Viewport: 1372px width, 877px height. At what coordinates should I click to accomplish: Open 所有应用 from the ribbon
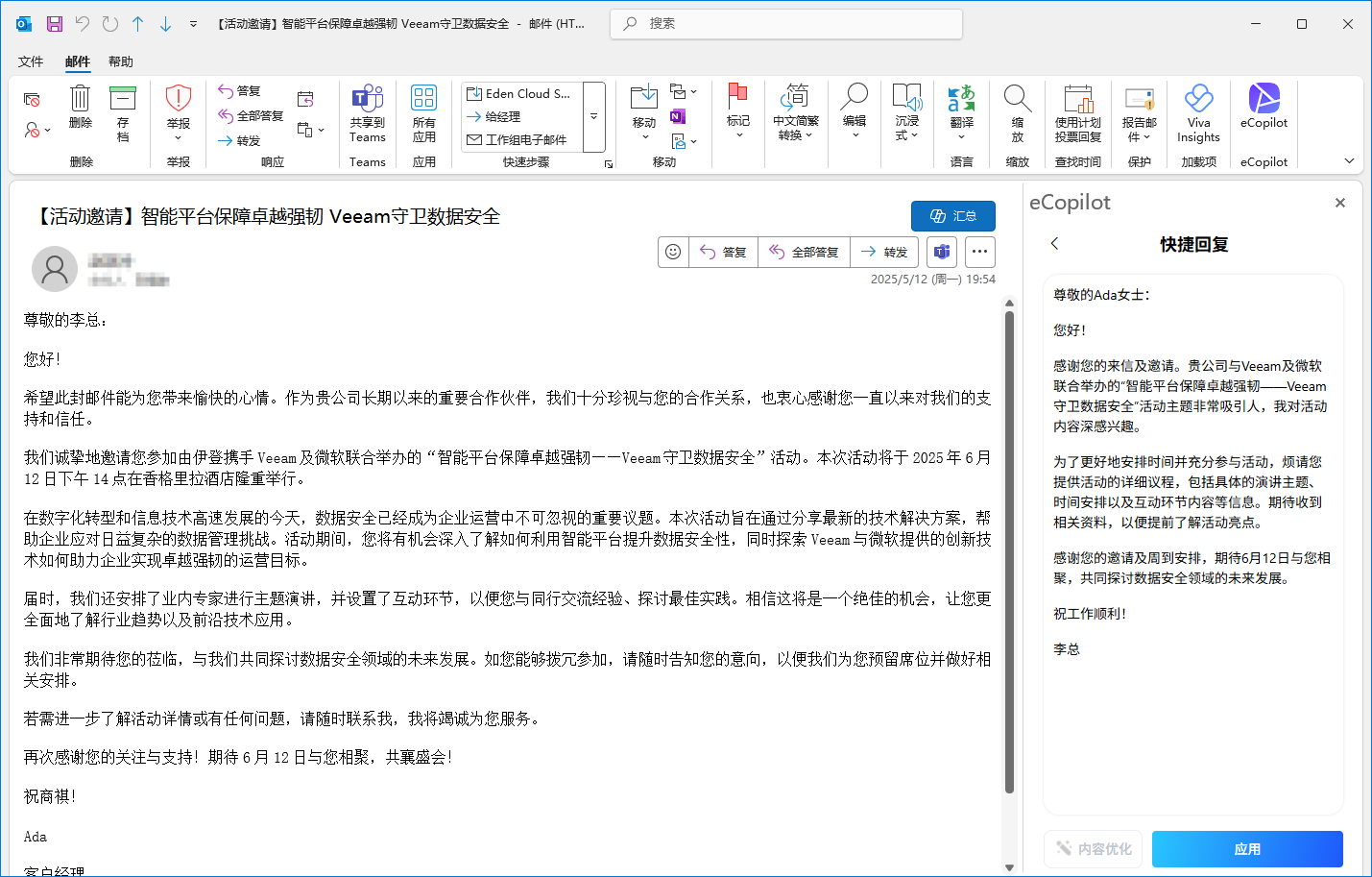[424, 113]
